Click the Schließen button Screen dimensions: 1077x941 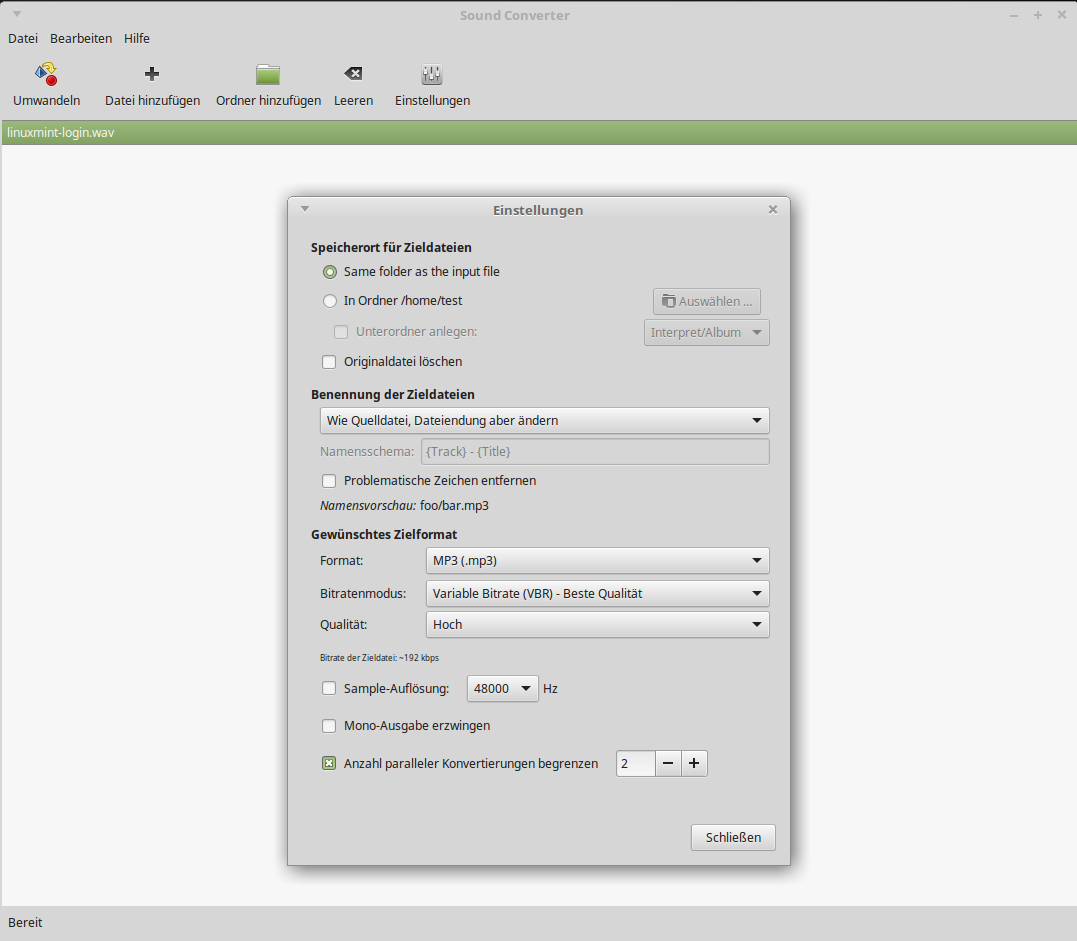pos(733,837)
